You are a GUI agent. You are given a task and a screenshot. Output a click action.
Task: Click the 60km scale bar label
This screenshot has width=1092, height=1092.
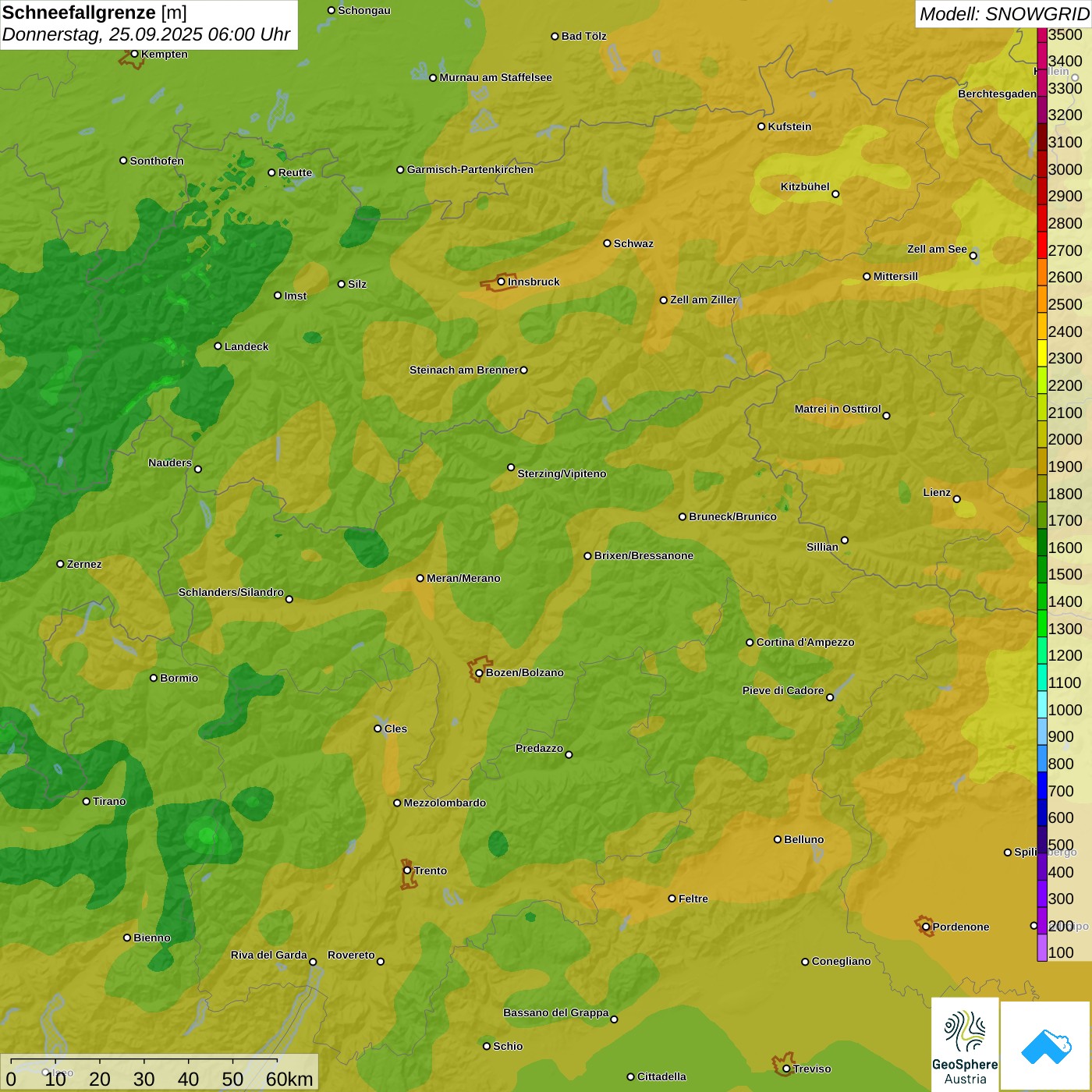click(x=289, y=1079)
